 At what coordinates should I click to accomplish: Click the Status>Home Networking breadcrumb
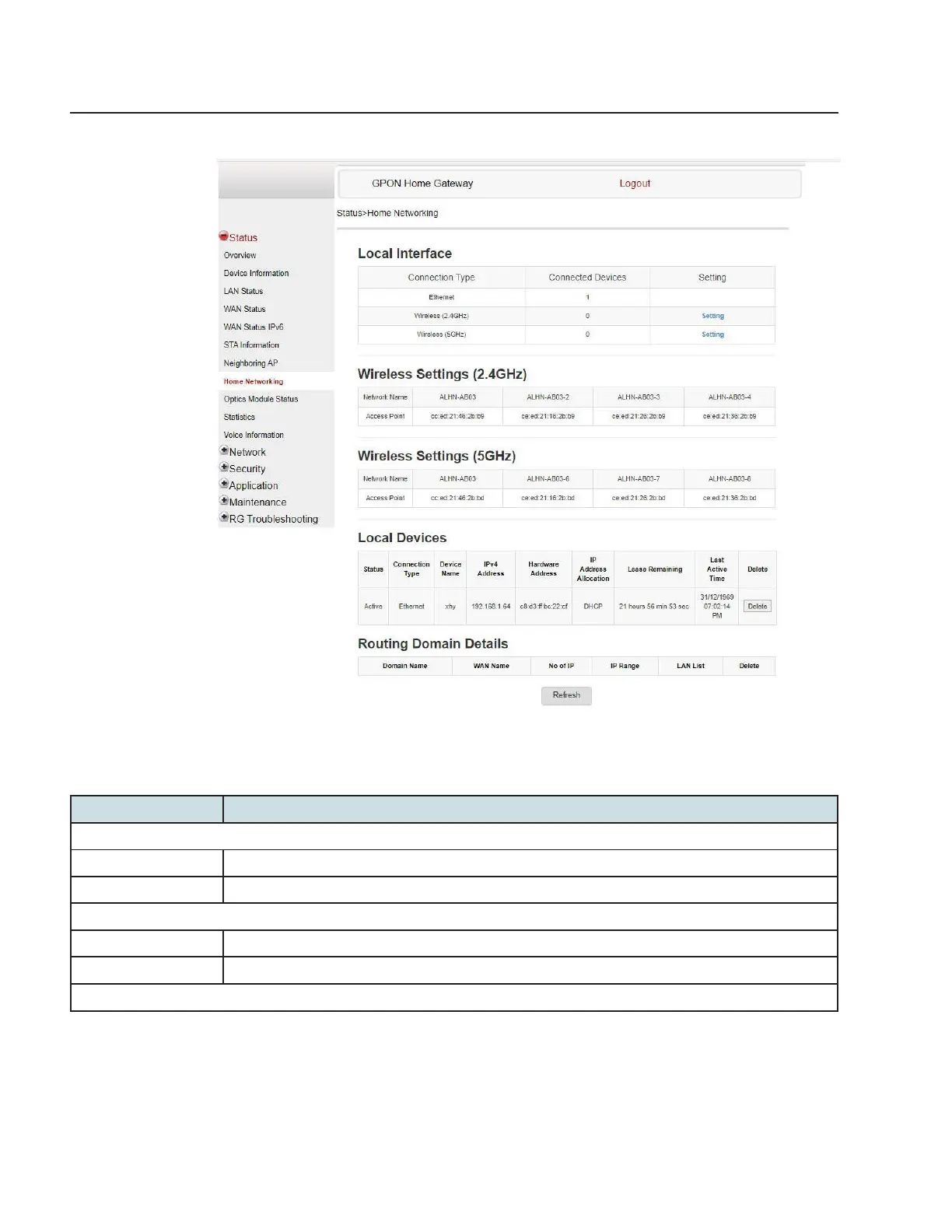(x=387, y=213)
